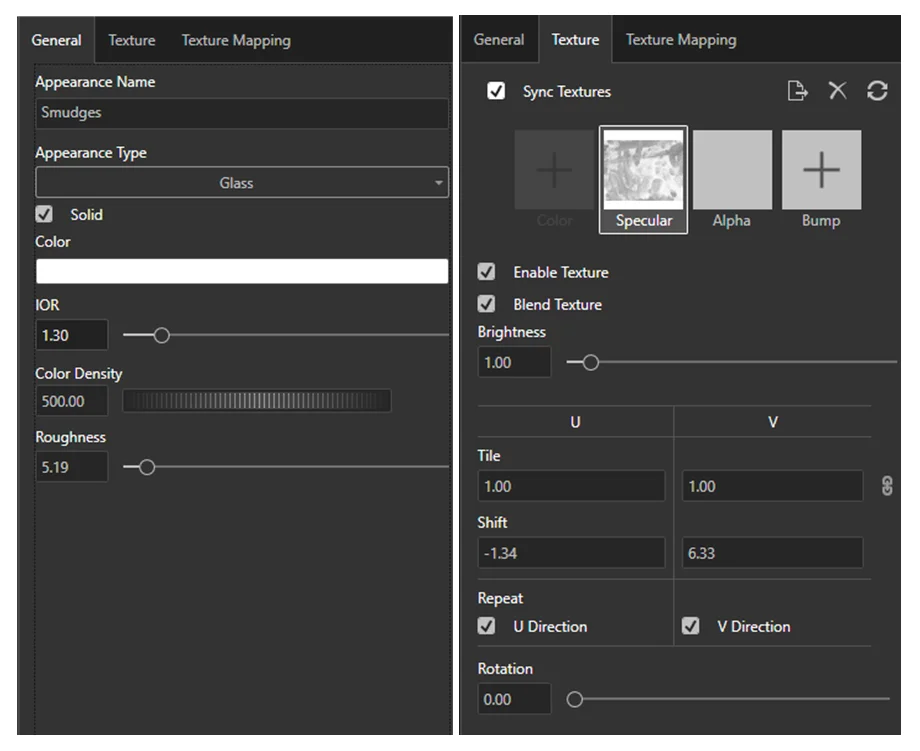Click the Shift U value field
920x751 pixels.
pos(571,553)
